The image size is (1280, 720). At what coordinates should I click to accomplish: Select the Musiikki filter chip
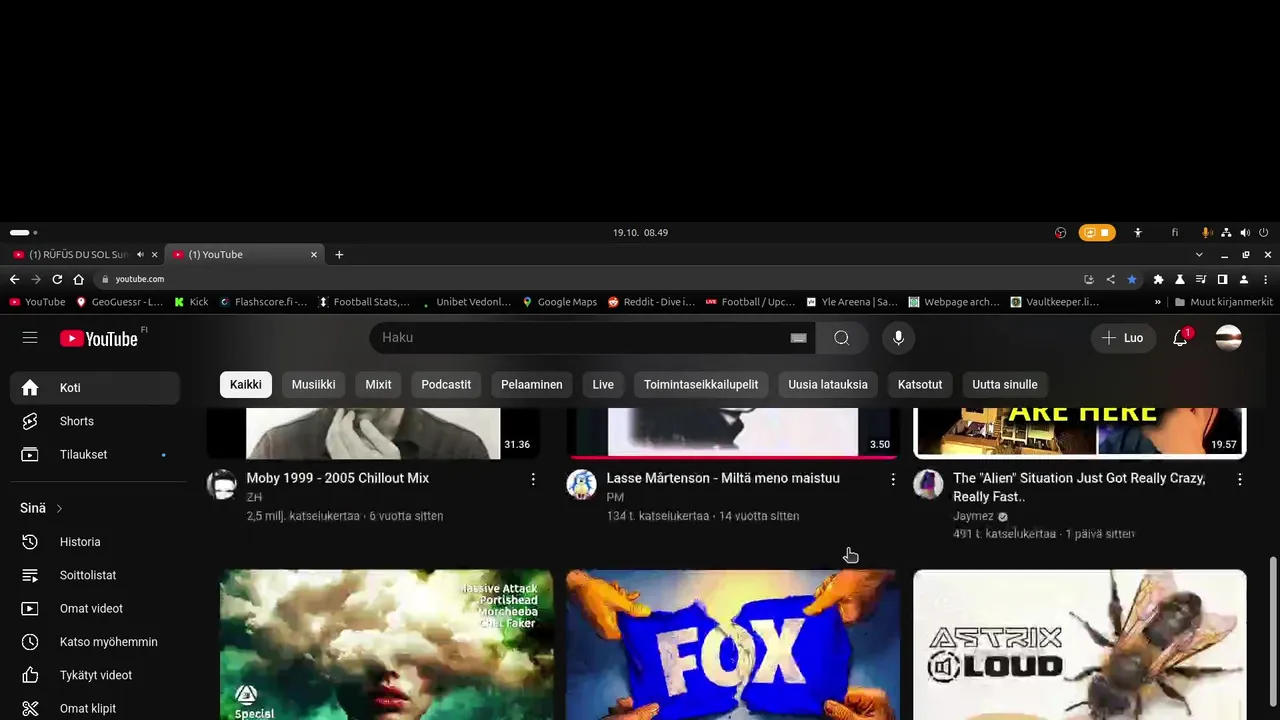coord(314,384)
